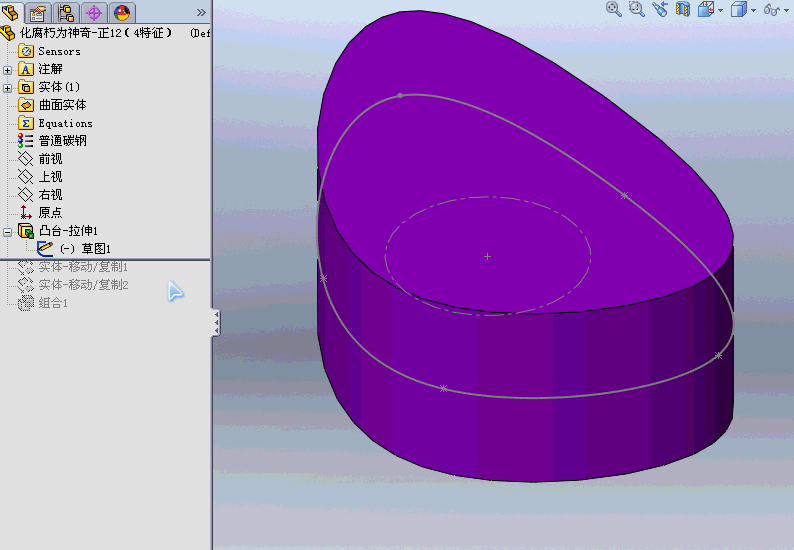Collapse the FeatureManager panel with the arrows handle
The width and height of the screenshot is (794, 550).
point(216,323)
